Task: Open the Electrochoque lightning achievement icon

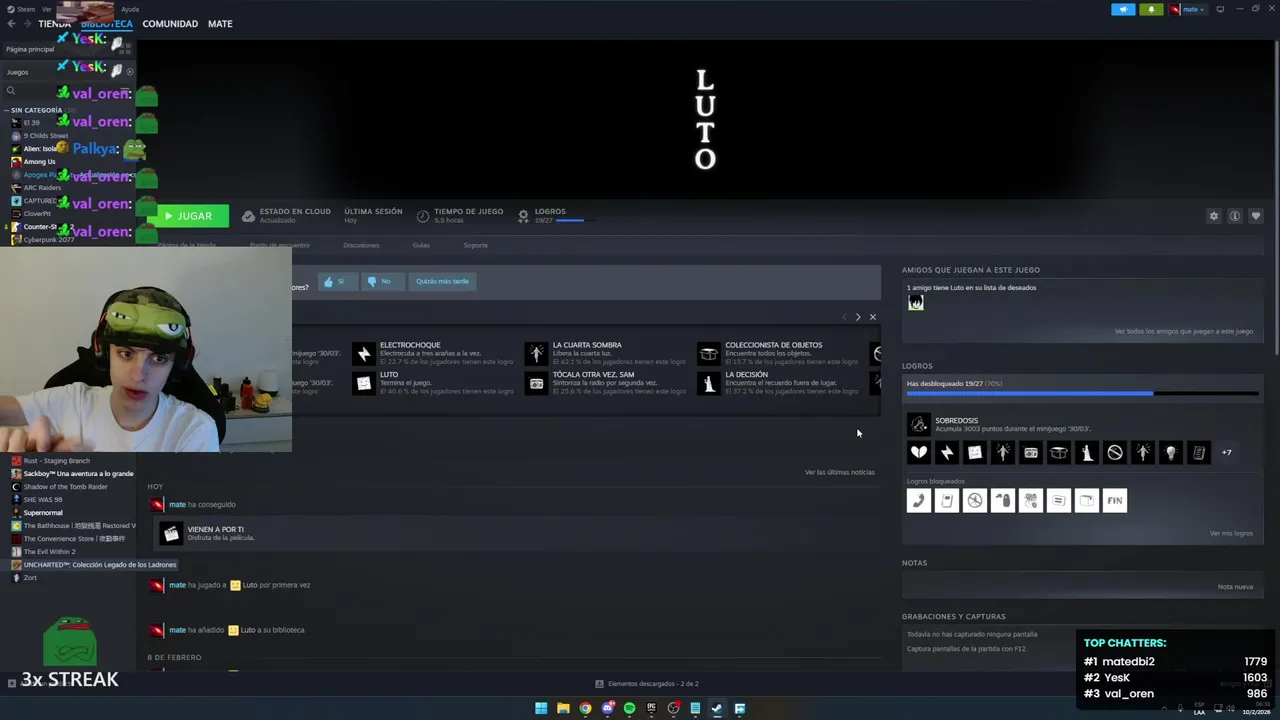Action: 364,353
